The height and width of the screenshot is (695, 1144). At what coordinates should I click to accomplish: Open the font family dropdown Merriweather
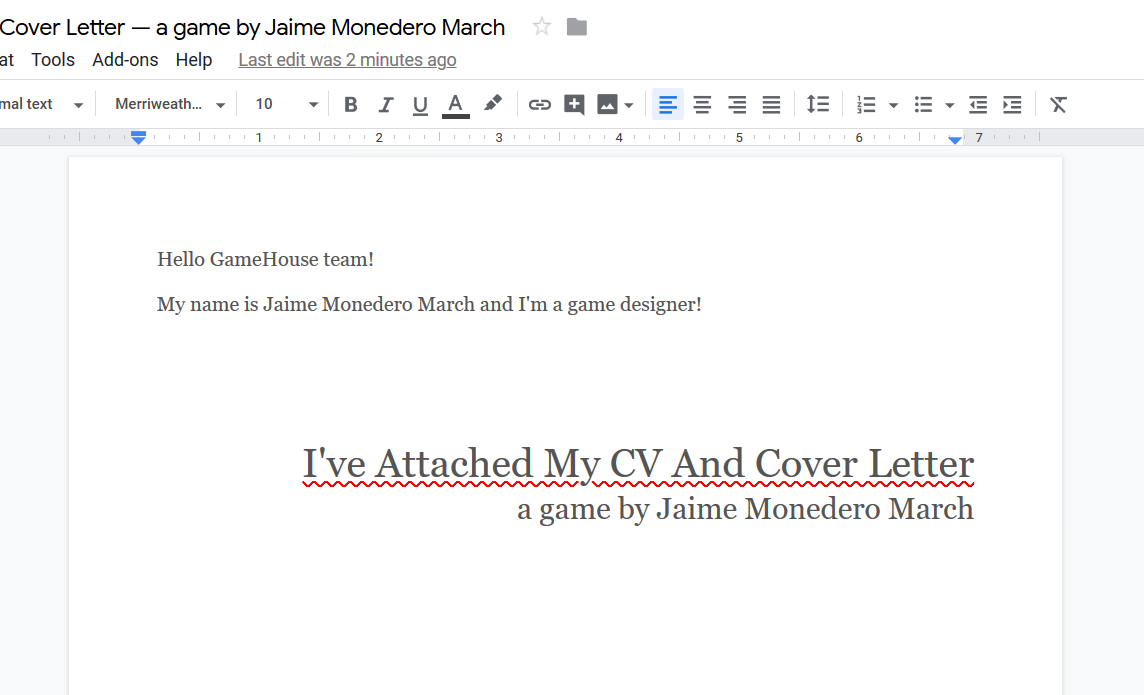pyautogui.click(x=170, y=104)
